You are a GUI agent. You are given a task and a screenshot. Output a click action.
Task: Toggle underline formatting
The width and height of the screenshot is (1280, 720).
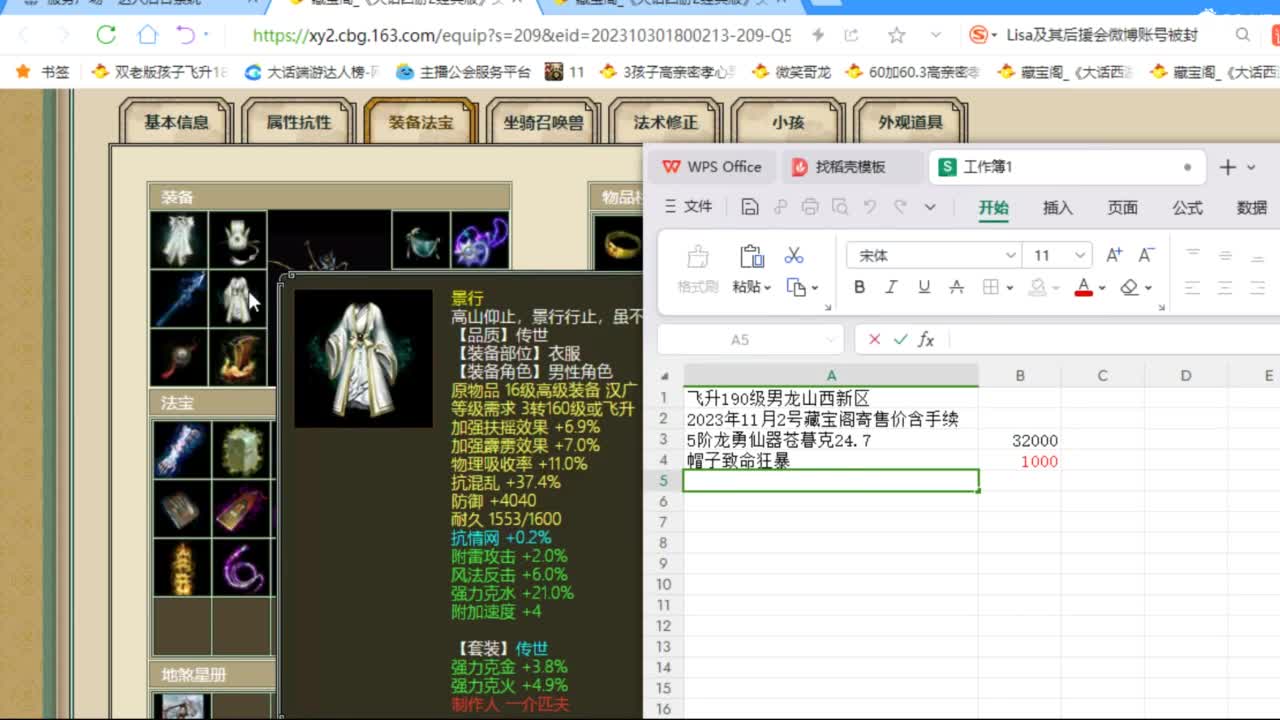pos(924,287)
